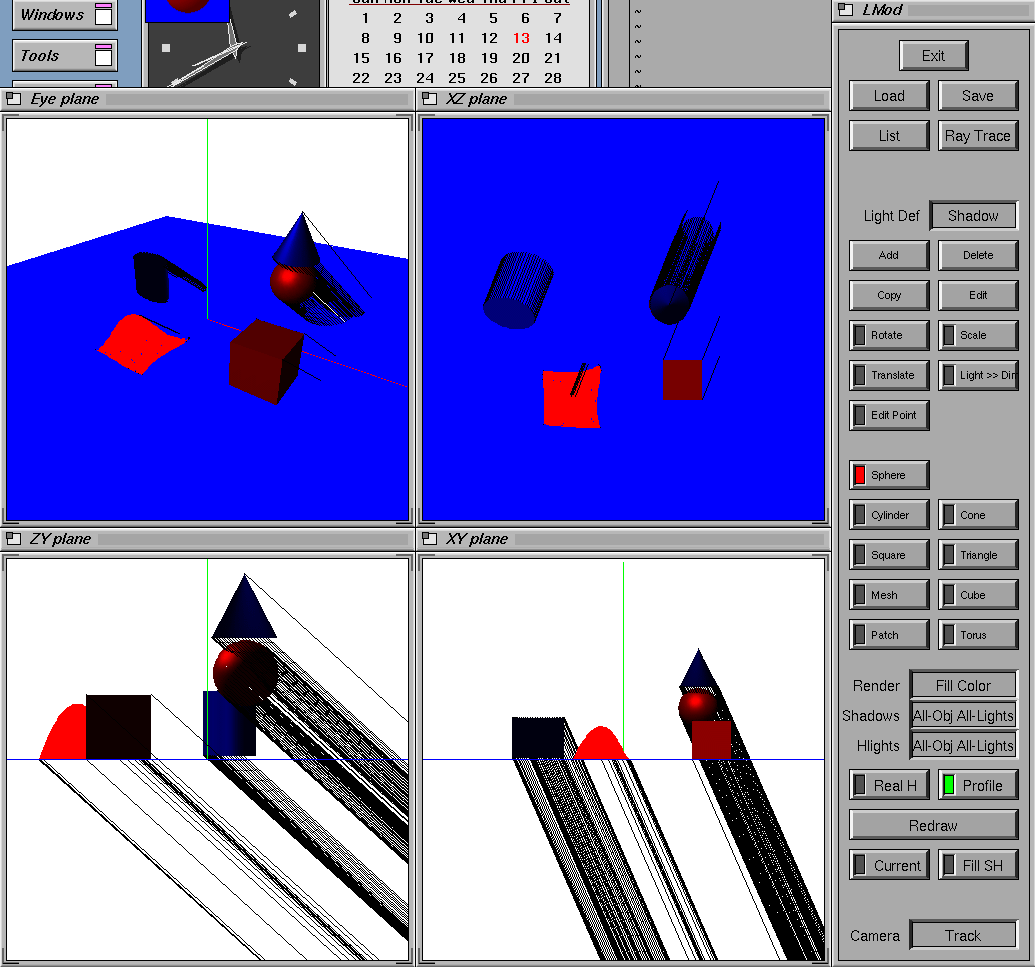The height and width of the screenshot is (967, 1035).
Task: Click the Eye plane title bar
Action: (207, 99)
